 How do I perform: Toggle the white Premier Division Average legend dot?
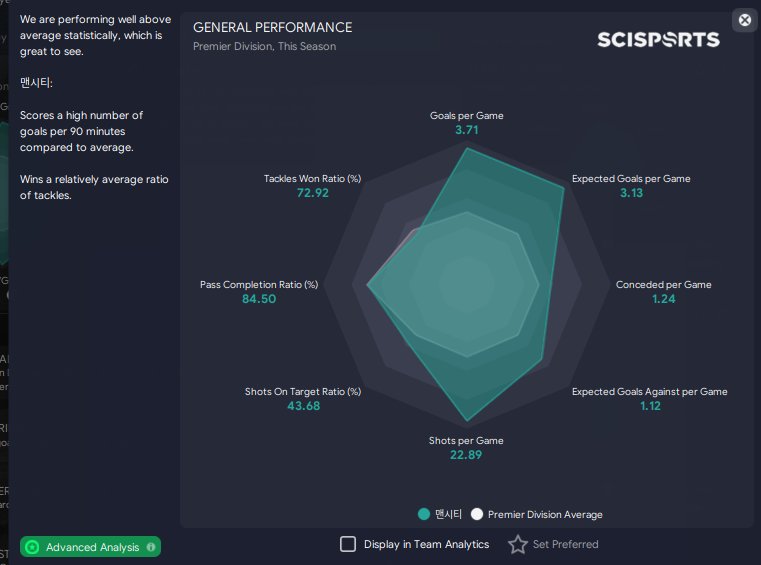(x=477, y=514)
